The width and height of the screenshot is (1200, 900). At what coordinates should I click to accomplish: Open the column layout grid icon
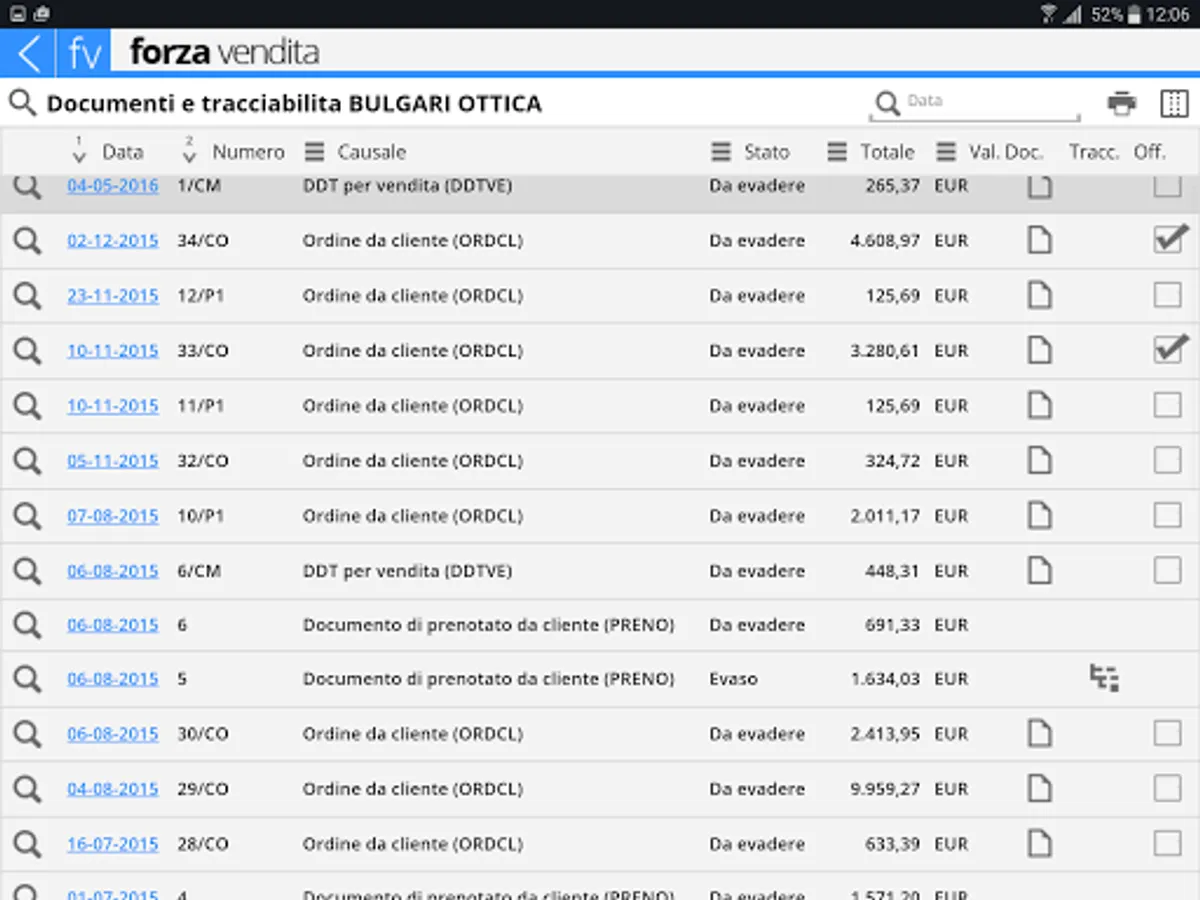click(x=1173, y=103)
